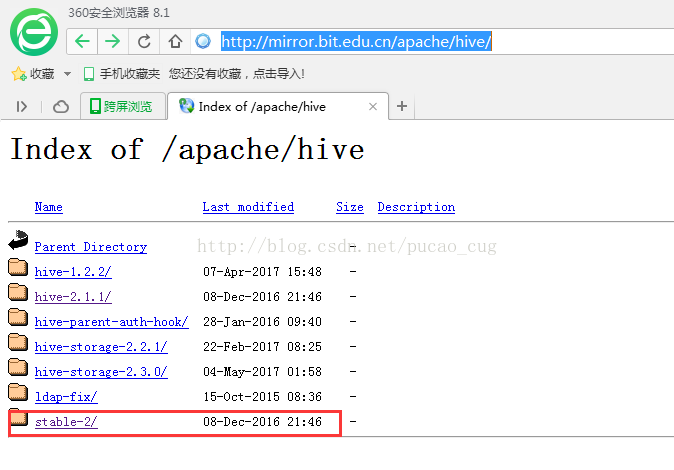This screenshot has height=470, width=674.
Task: Click the site security icon in address bar
Action: [x=203, y=41]
